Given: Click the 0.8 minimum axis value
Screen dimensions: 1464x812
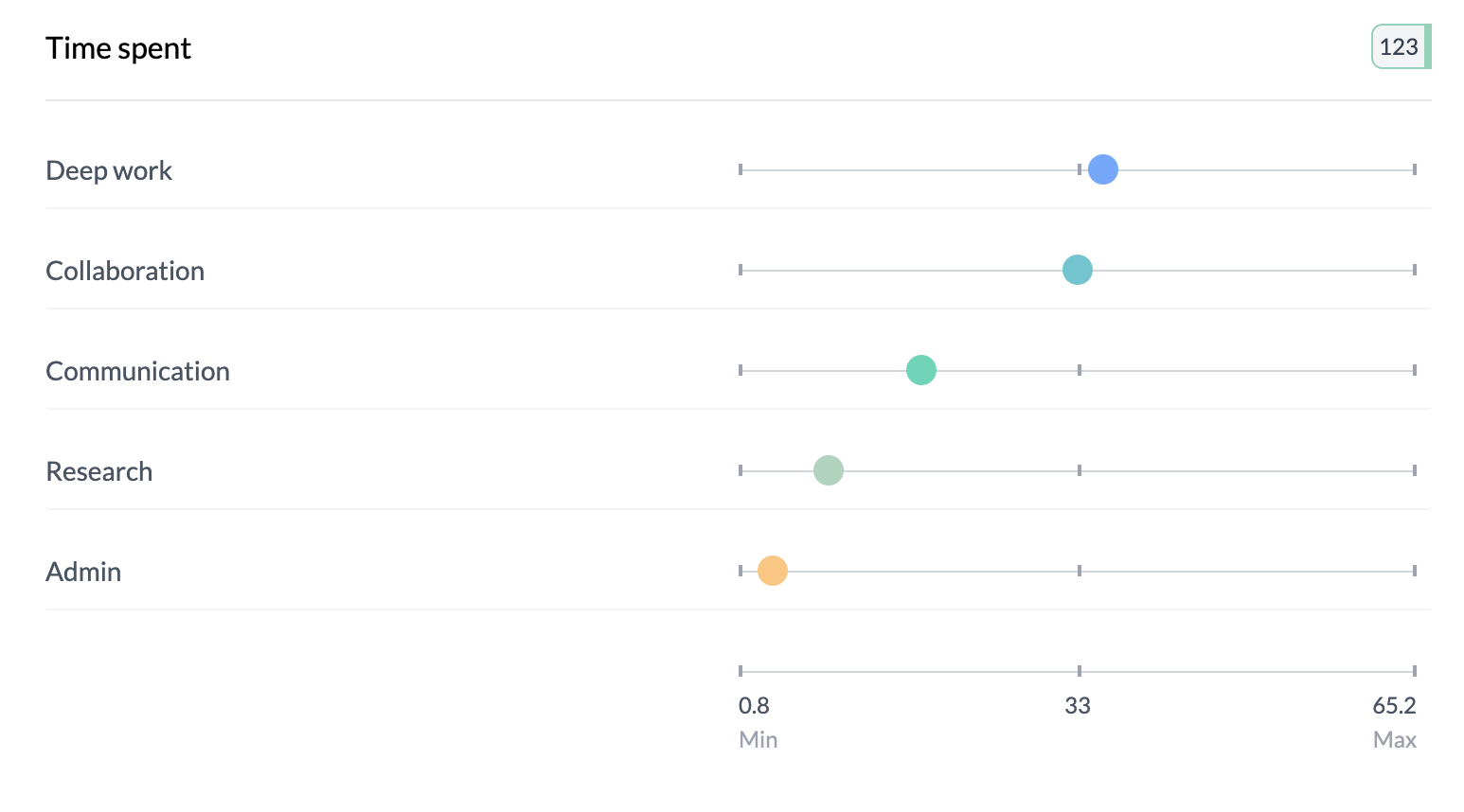Looking at the screenshot, I should [x=754, y=705].
